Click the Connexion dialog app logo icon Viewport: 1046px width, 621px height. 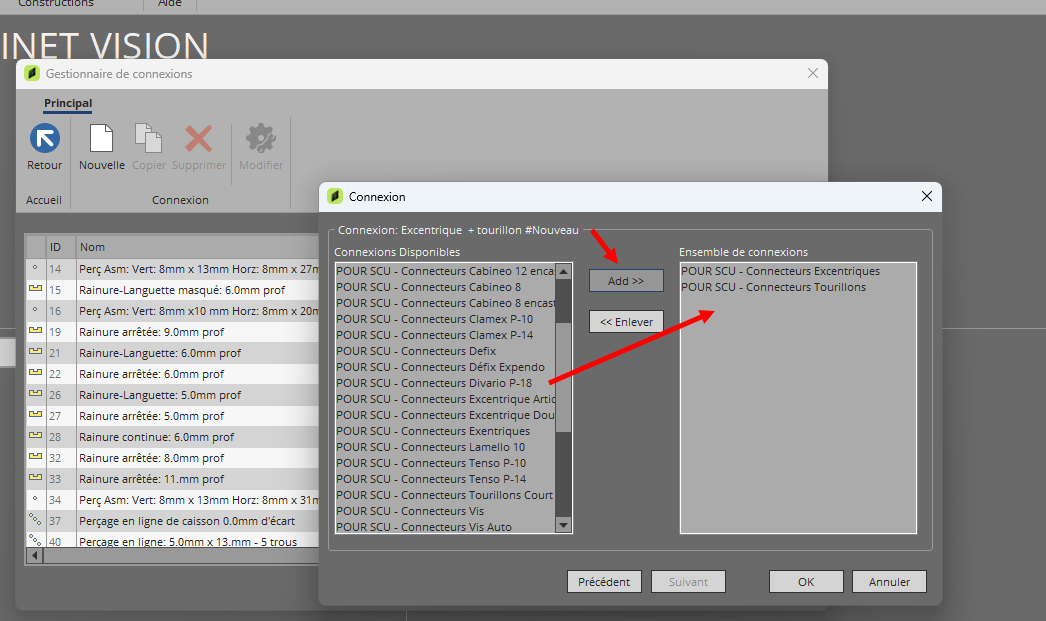pyautogui.click(x=335, y=196)
